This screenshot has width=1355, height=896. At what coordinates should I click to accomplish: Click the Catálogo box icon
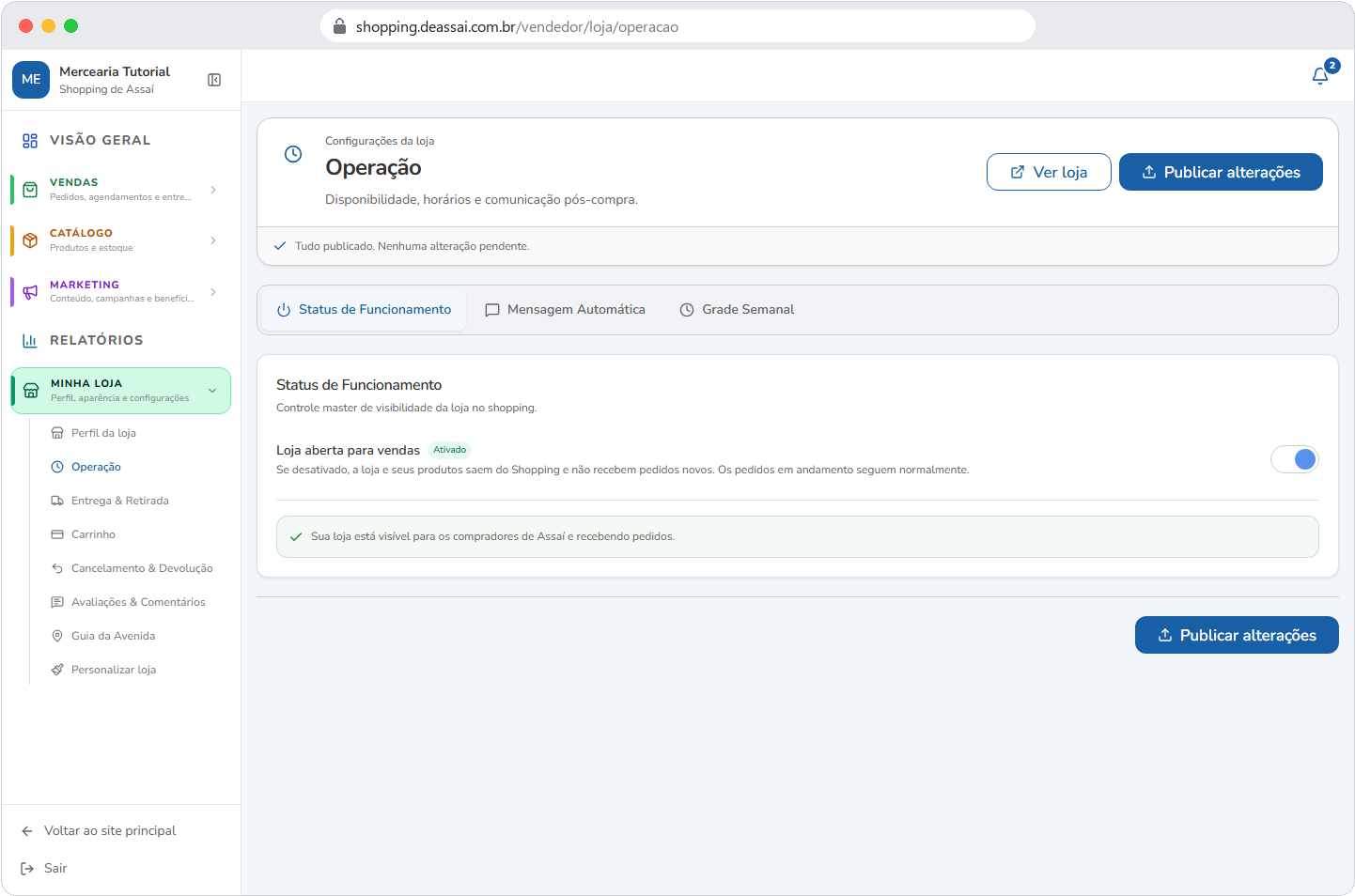coord(30,239)
